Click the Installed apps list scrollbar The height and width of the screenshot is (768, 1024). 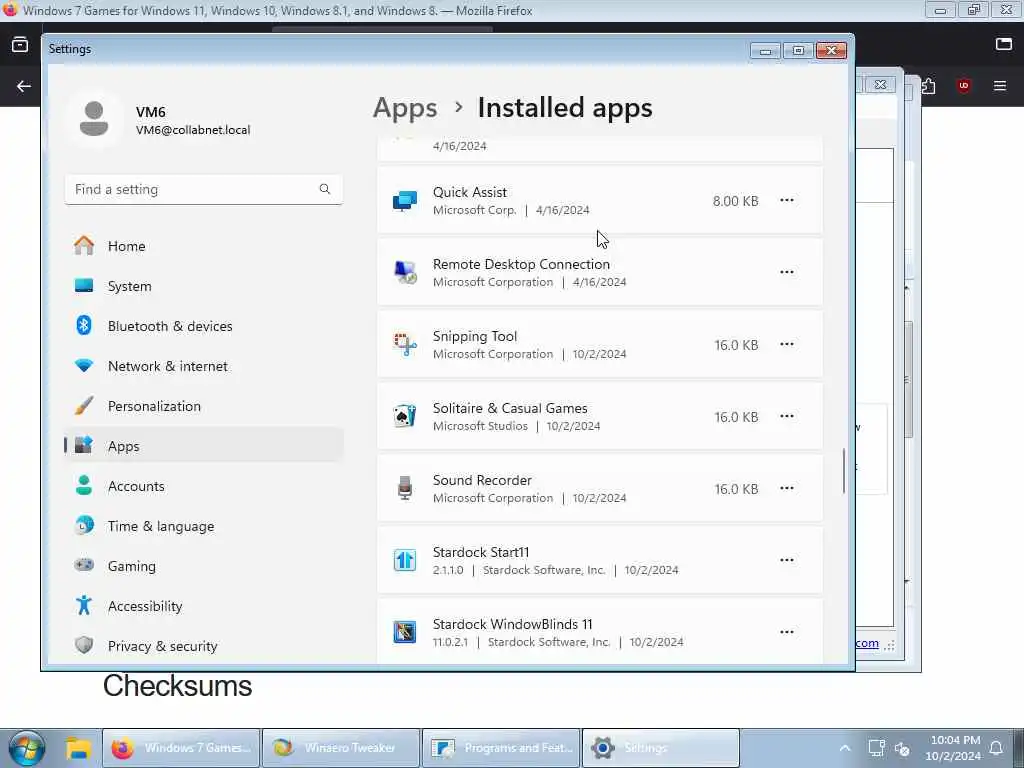844,470
